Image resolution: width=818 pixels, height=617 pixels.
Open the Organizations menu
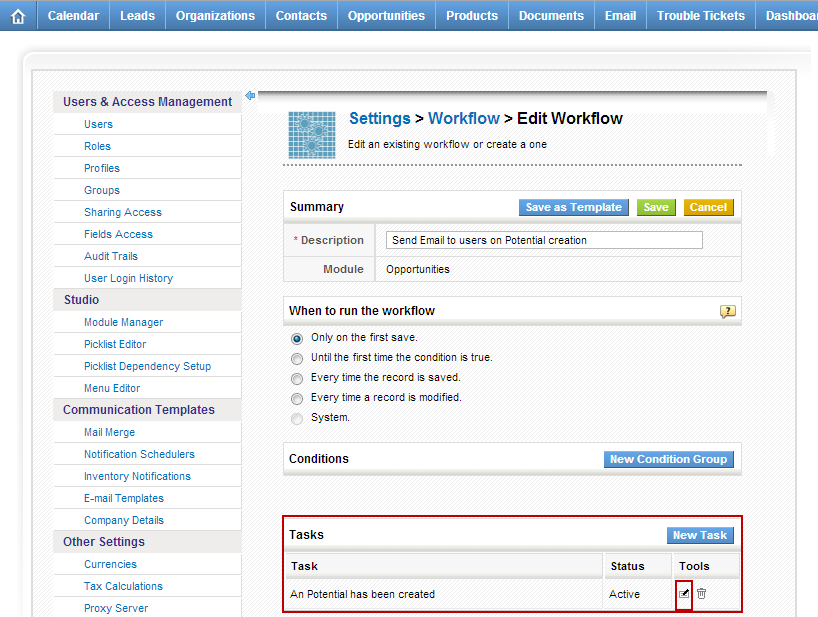215,16
